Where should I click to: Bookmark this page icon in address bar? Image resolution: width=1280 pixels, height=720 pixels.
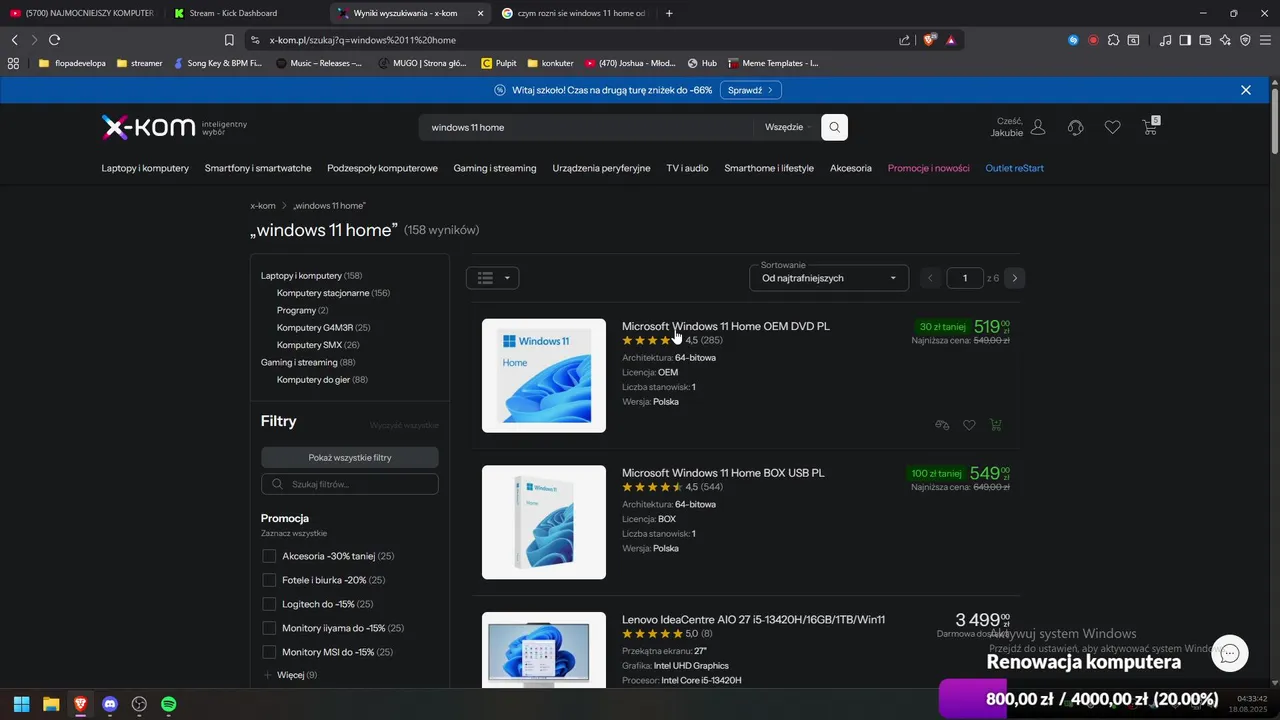pos(229,40)
